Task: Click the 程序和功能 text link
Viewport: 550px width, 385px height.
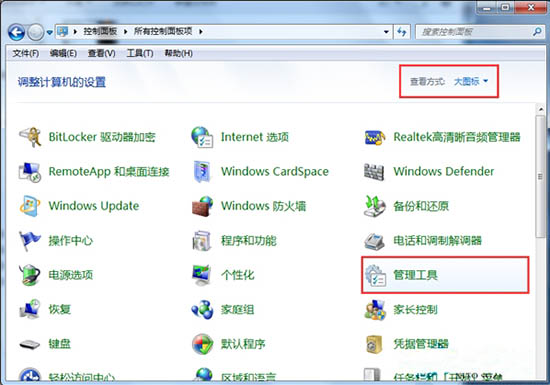Action: [x=248, y=241]
